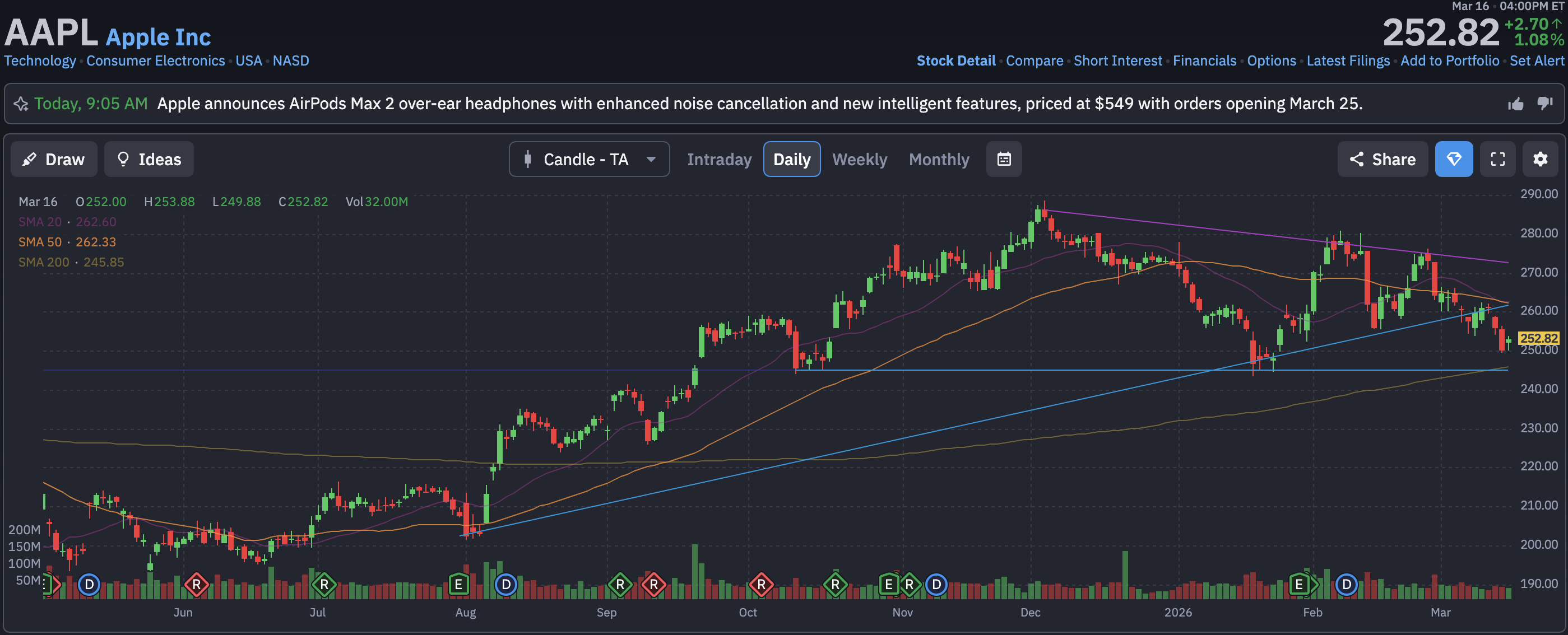Switch chart to Intraday timeframe
This screenshot has width=1568, height=635.
tap(719, 160)
